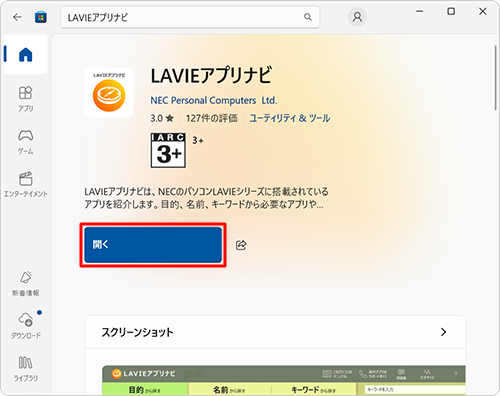Click the share icon beside 開く
500x396 pixels.
(241, 245)
